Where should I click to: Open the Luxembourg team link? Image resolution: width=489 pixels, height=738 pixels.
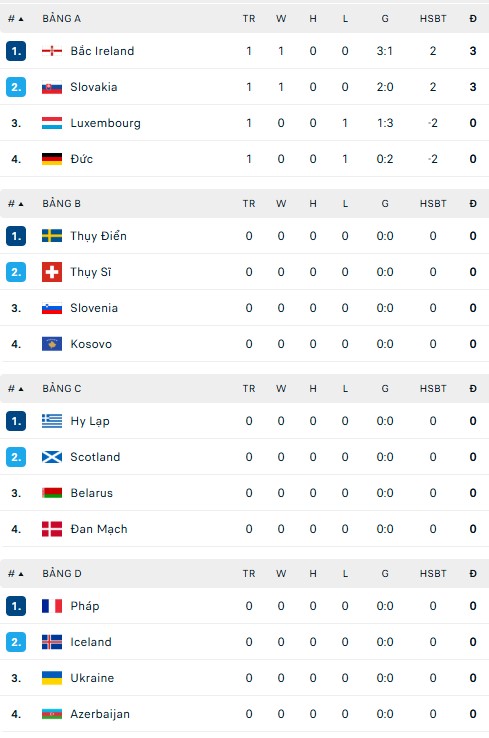(x=105, y=123)
